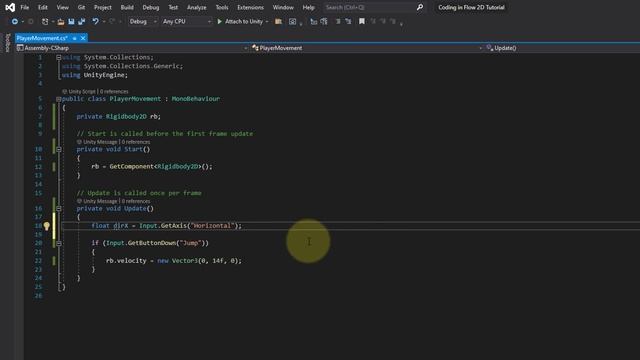The image size is (640, 360).
Task: Collapse the Start() method block
Action: pos(58,149)
